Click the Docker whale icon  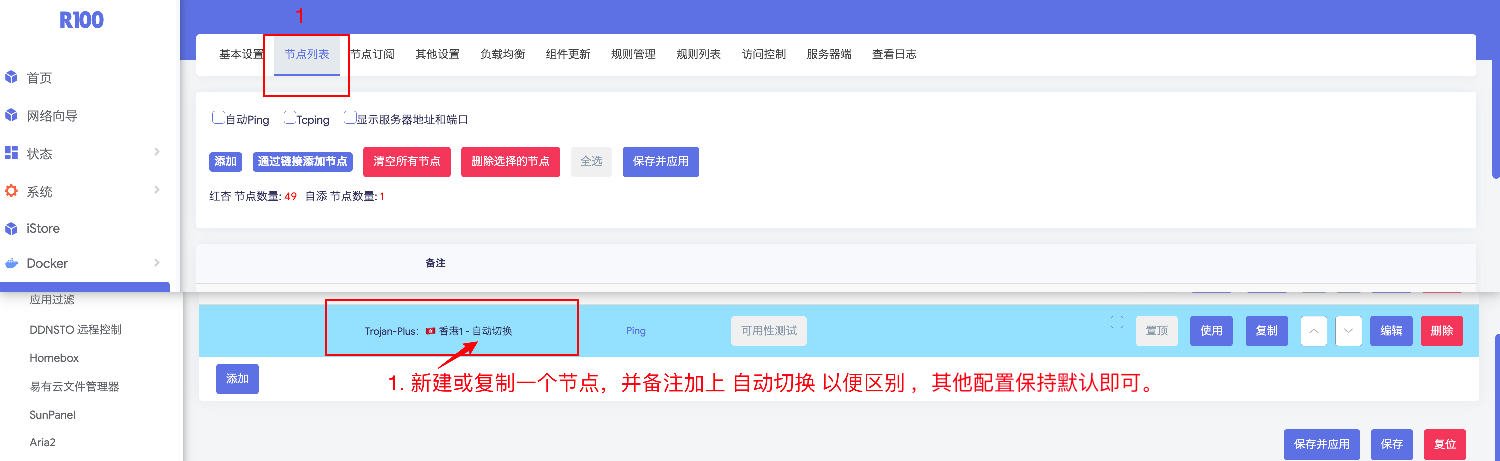coord(12,263)
